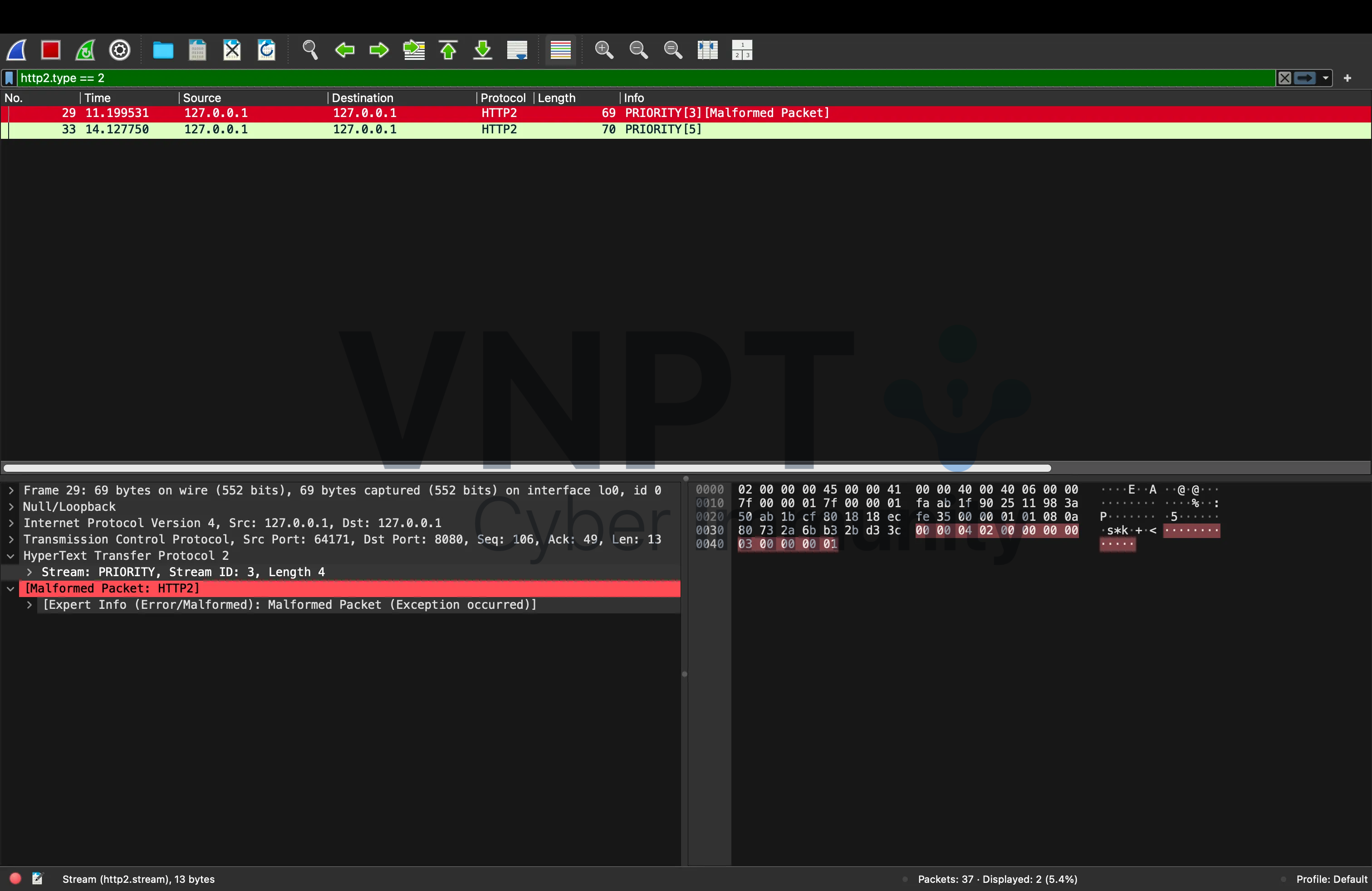Sort packets by Protocol column header
This screenshot has width=1372, height=891.
[x=502, y=98]
